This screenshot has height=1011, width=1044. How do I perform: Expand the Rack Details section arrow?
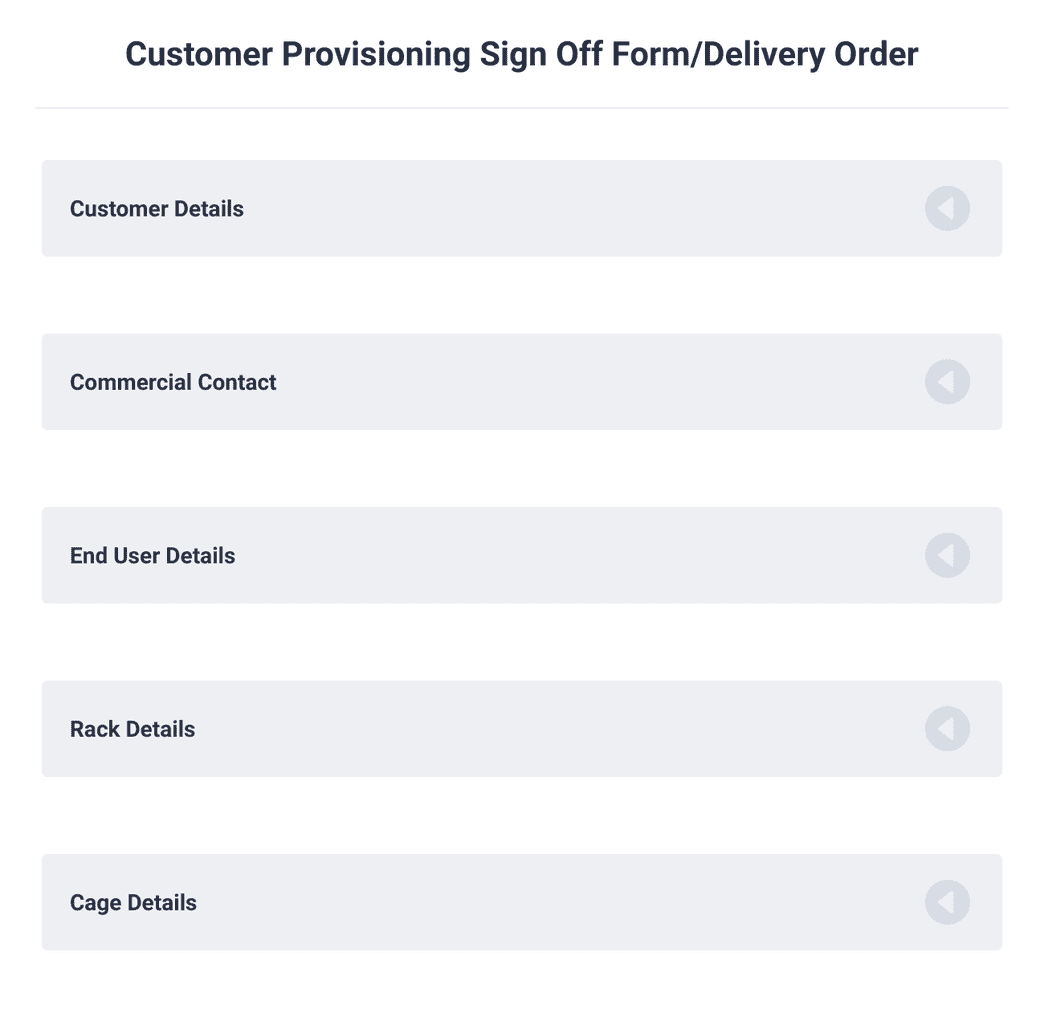point(946,729)
